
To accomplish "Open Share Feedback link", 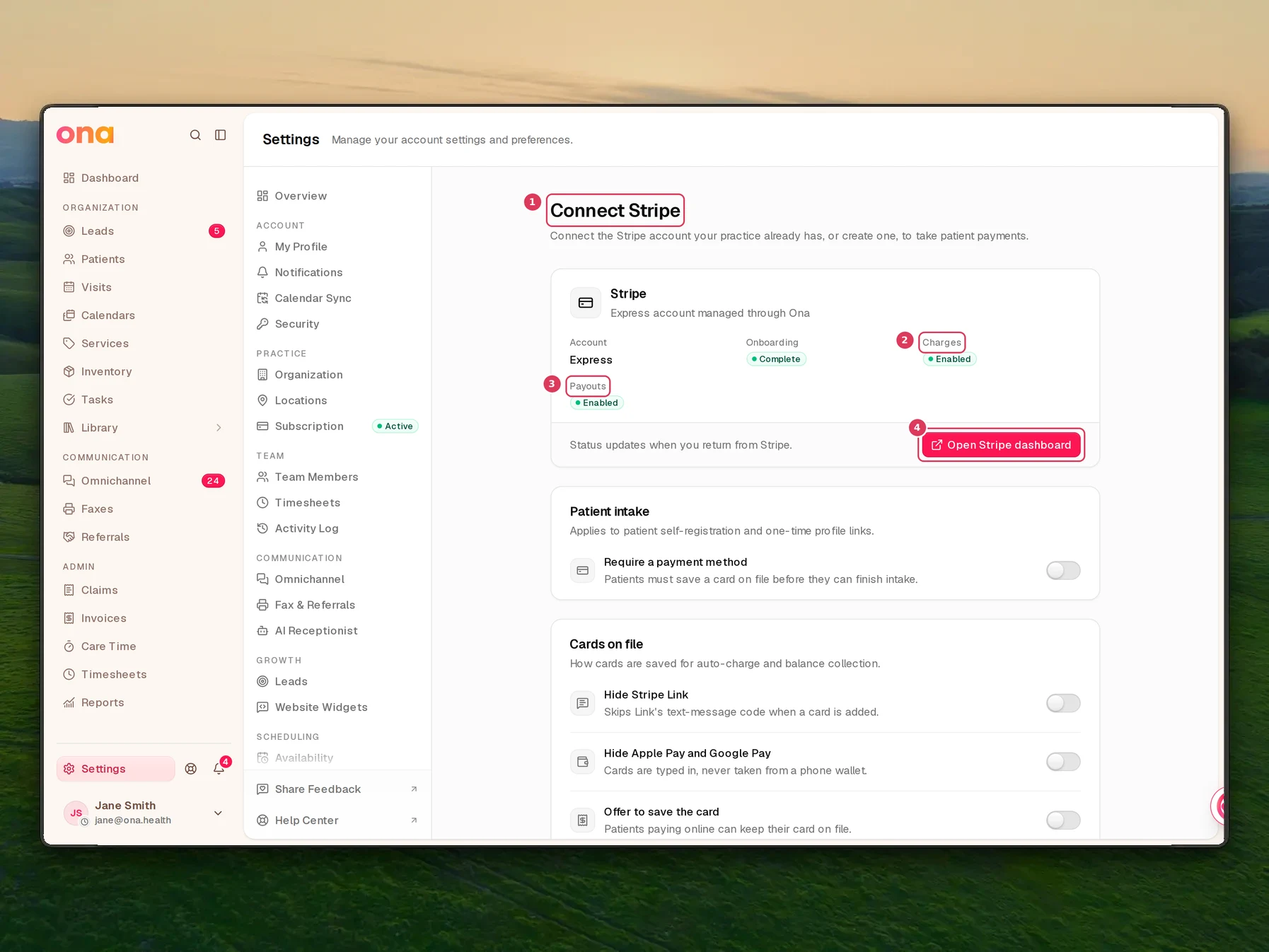I will pyautogui.click(x=337, y=789).
